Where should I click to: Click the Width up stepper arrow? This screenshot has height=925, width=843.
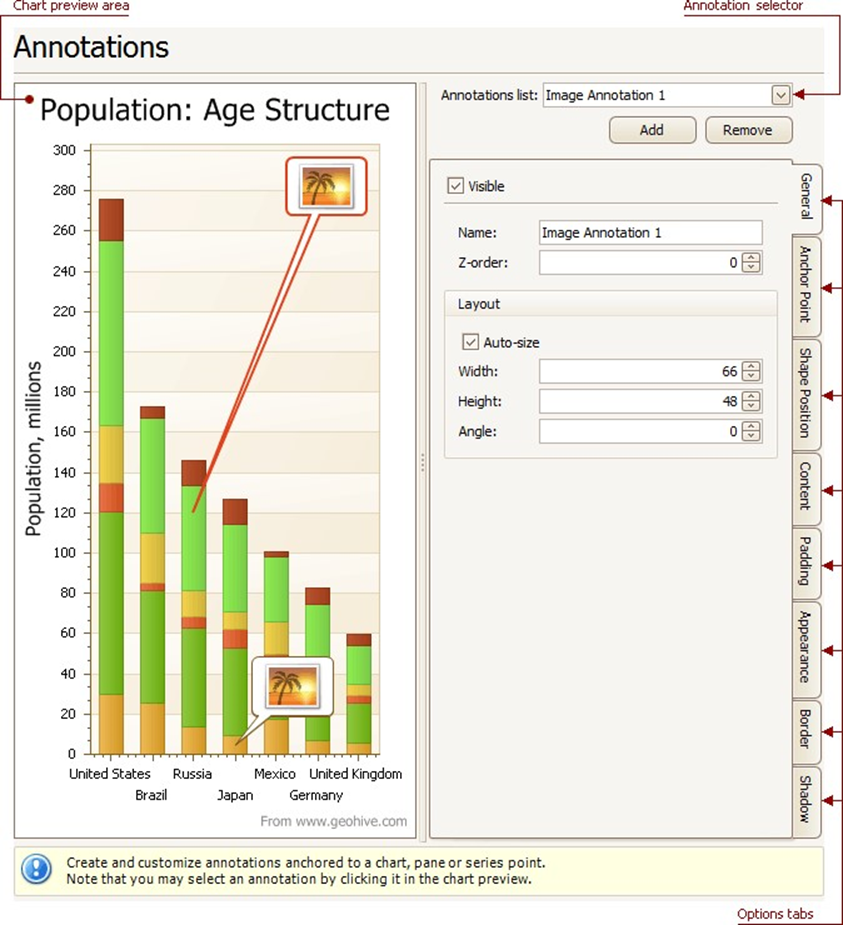coord(752,367)
